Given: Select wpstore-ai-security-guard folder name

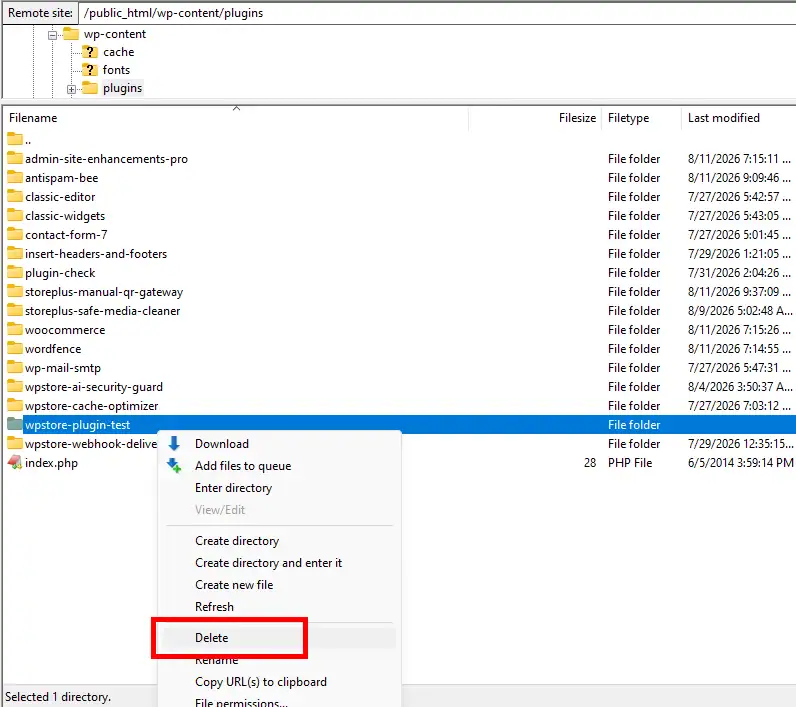Looking at the screenshot, I should [94, 387].
